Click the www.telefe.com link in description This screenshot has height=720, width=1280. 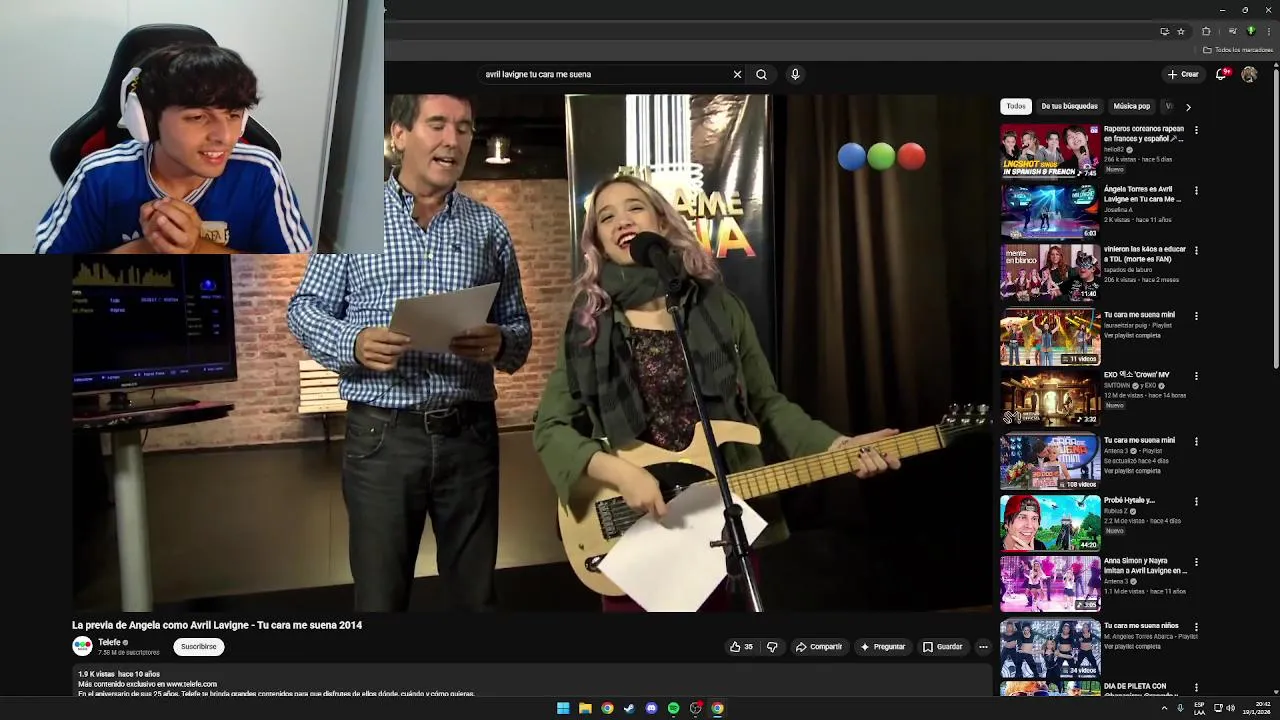click(191, 684)
